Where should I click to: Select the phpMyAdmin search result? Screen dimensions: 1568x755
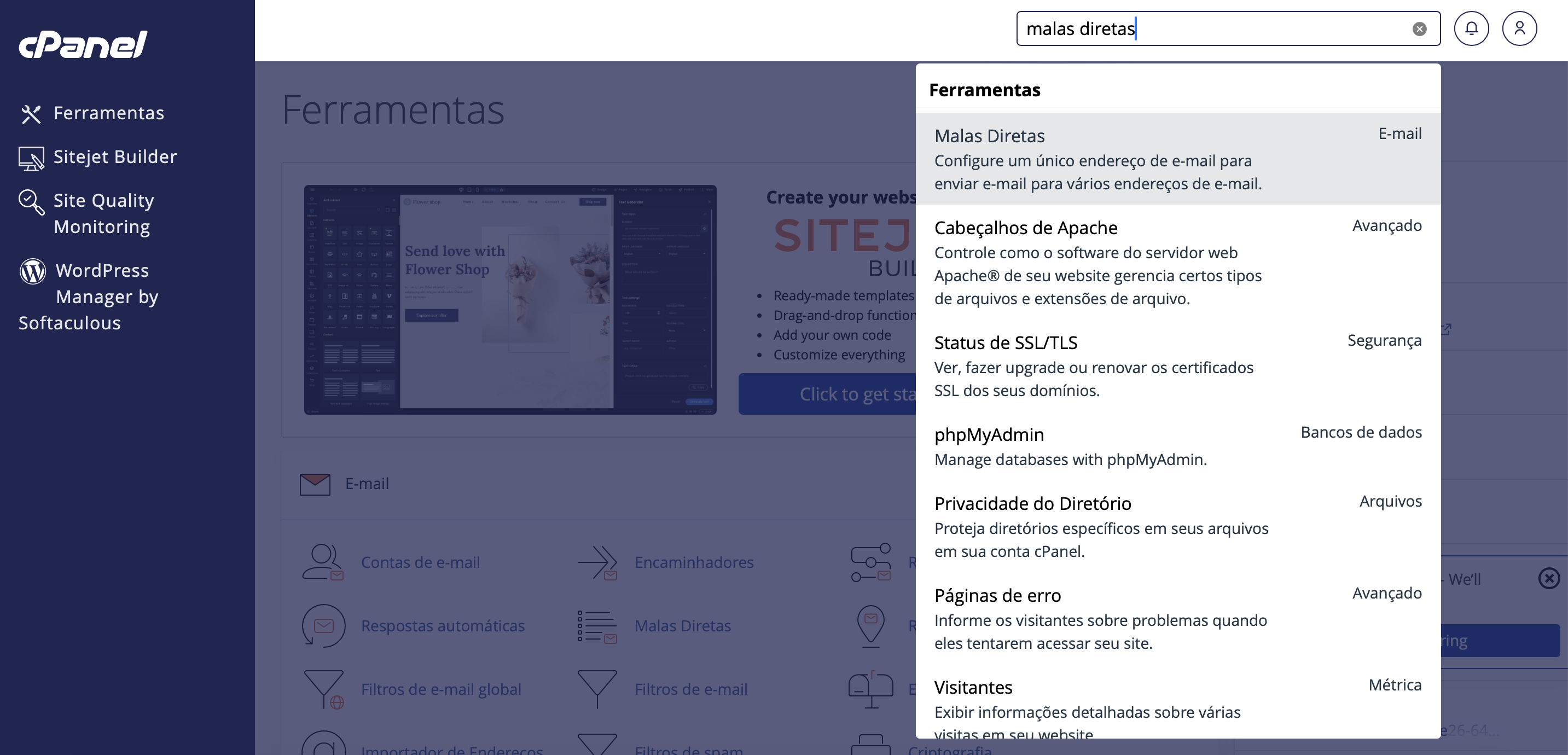point(1178,446)
